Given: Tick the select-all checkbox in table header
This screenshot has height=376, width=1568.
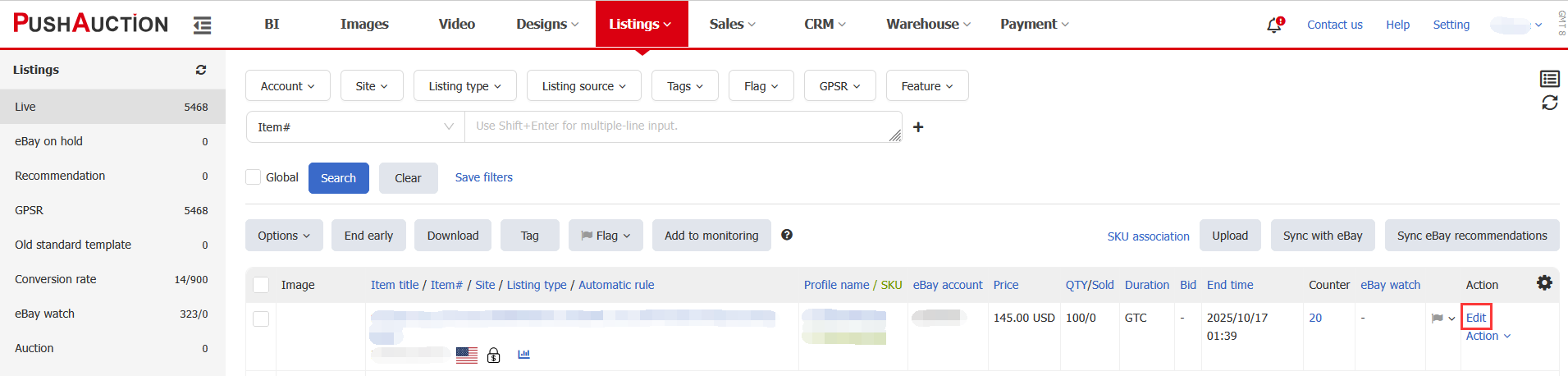Looking at the screenshot, I should [x=261, y=285].
